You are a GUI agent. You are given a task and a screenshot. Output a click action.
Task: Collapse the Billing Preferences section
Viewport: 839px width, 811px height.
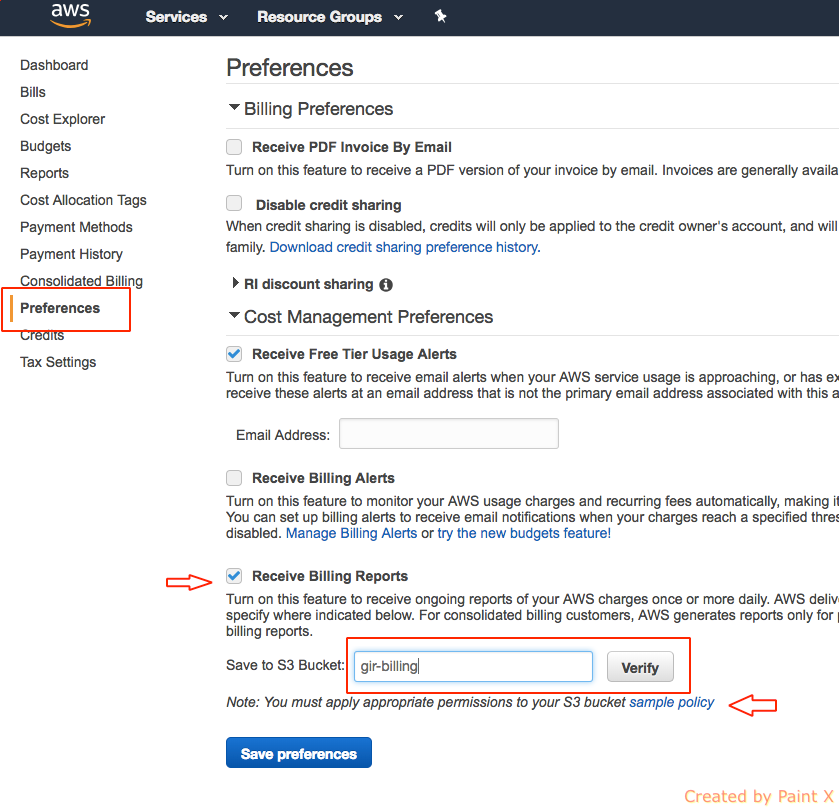point(234,108)
